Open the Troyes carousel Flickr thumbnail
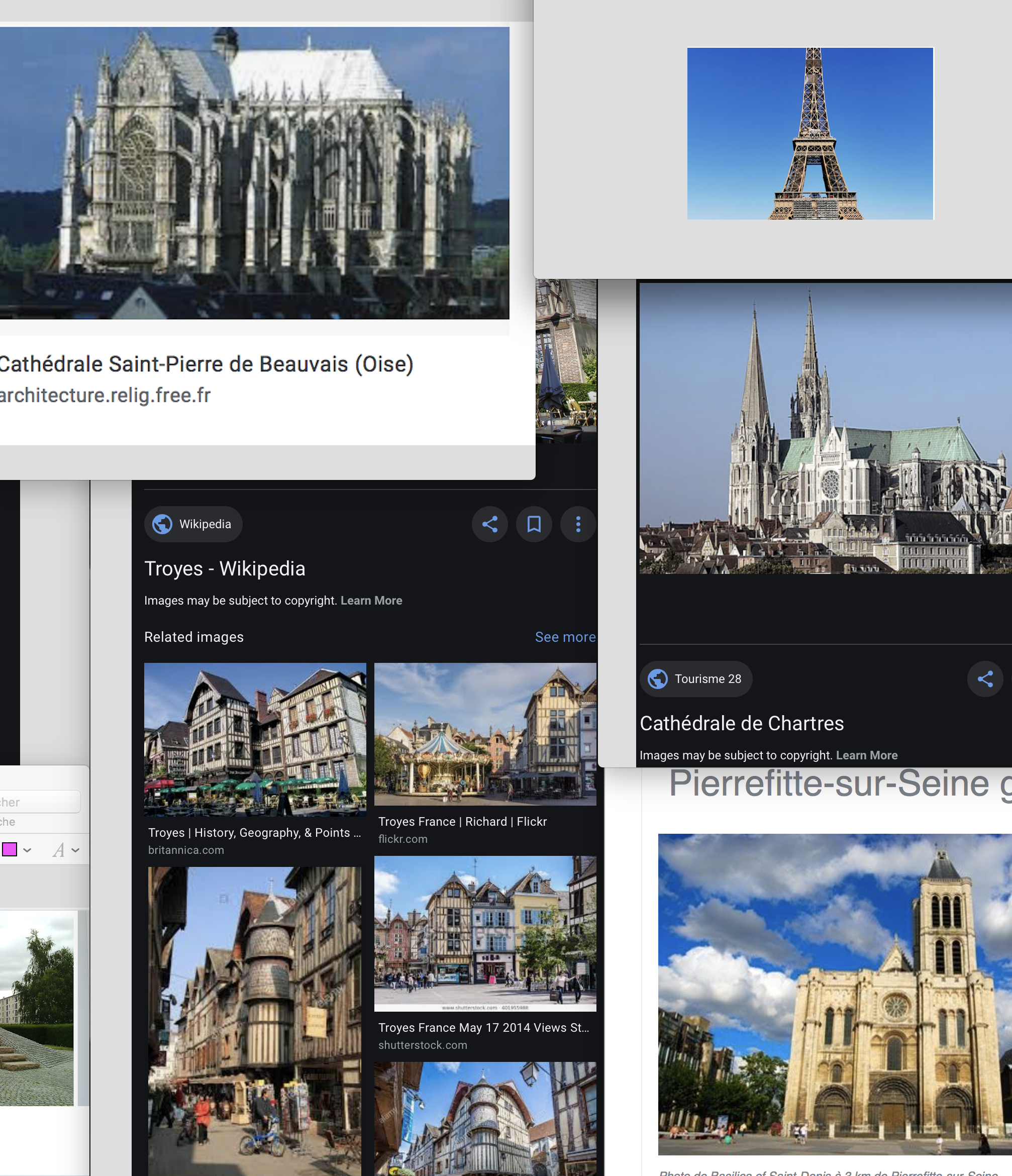This screenshot has width=1012, height=1176. tap(485, 734)
